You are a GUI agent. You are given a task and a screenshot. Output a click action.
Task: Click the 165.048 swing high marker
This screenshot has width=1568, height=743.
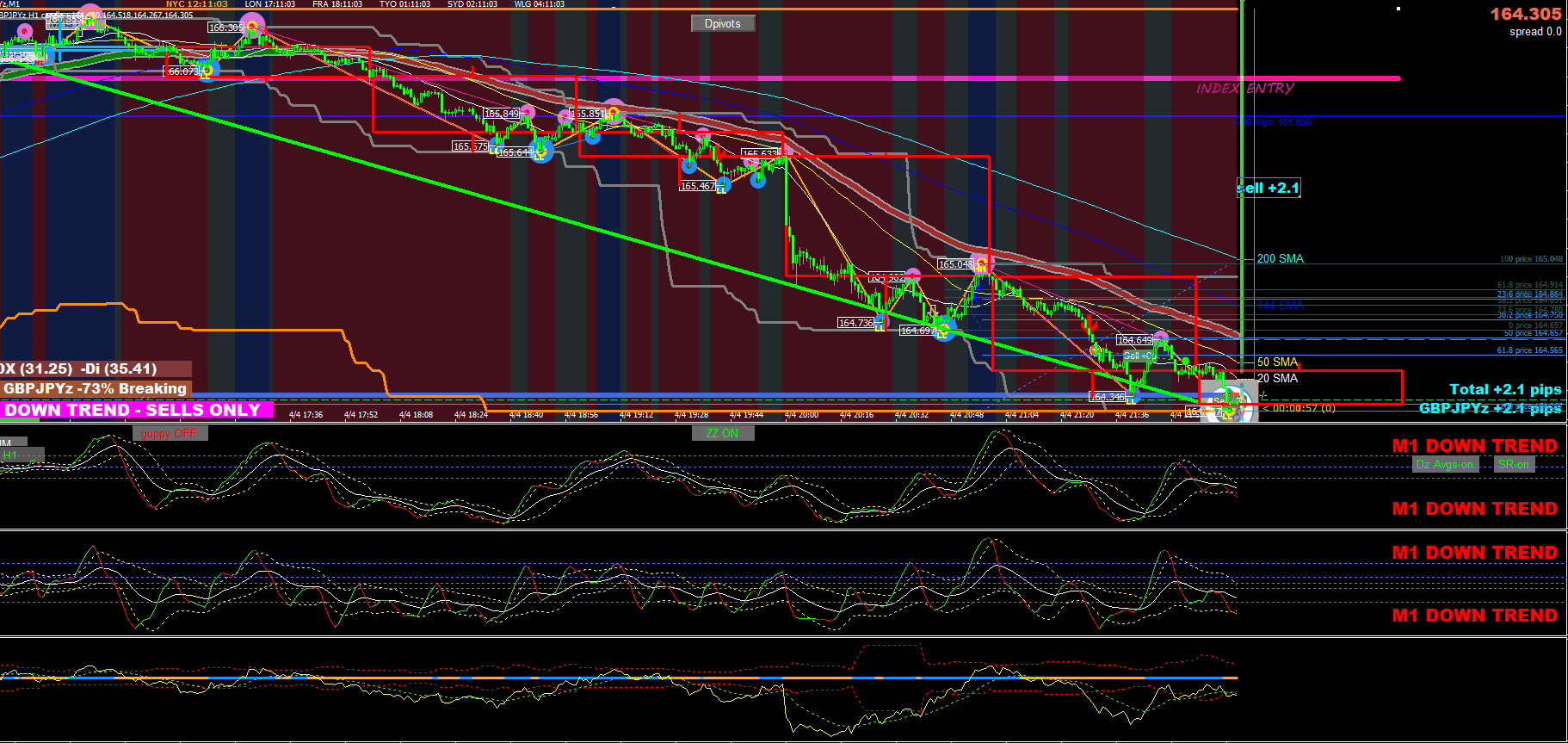pyautogui.click(x=955, y=264)
